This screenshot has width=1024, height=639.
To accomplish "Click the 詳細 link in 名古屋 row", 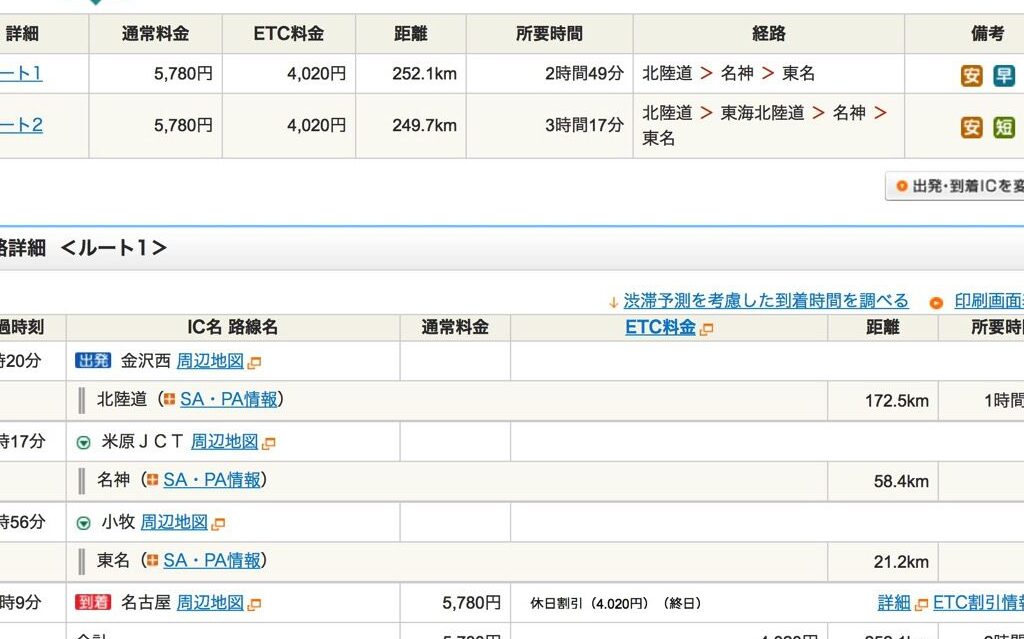I will pyautogui.click(x=894, y=603).
